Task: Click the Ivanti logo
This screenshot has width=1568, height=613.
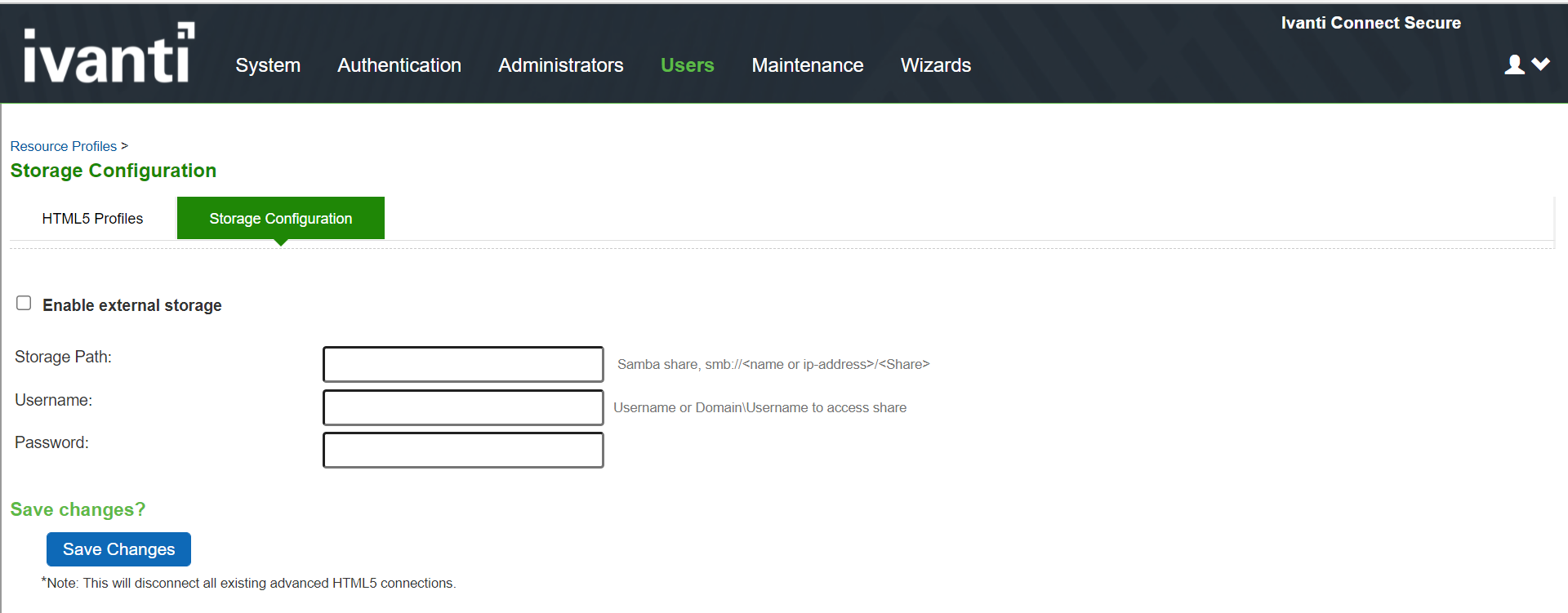Action: coord(109,54)
